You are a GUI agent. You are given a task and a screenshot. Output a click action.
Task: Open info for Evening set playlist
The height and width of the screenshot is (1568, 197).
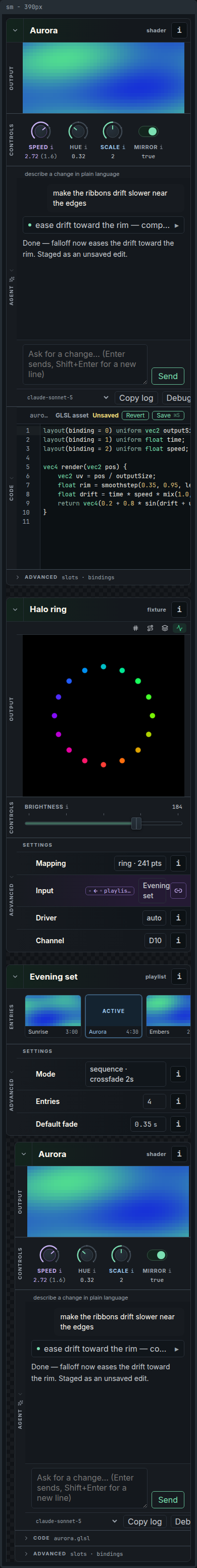(179, 977)
